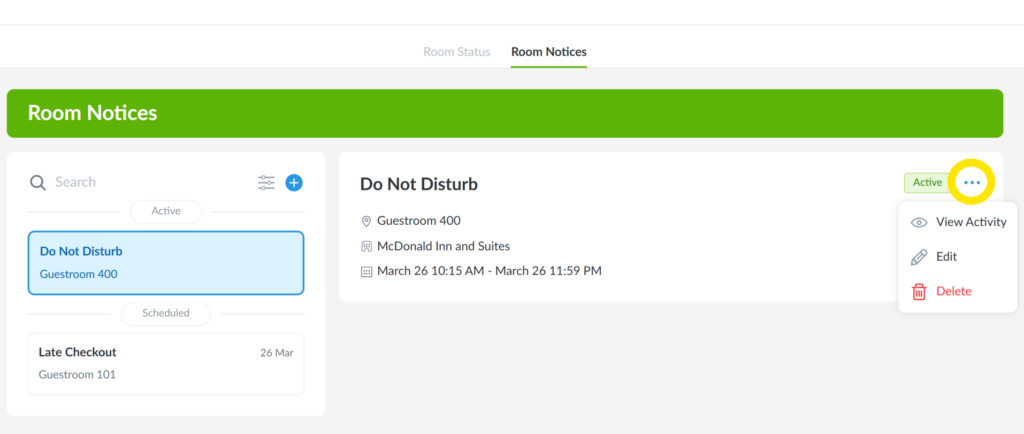Click the location pin icon near Guestroom 400
Viewport: 1024px width, 434px height.
point(367,221)
